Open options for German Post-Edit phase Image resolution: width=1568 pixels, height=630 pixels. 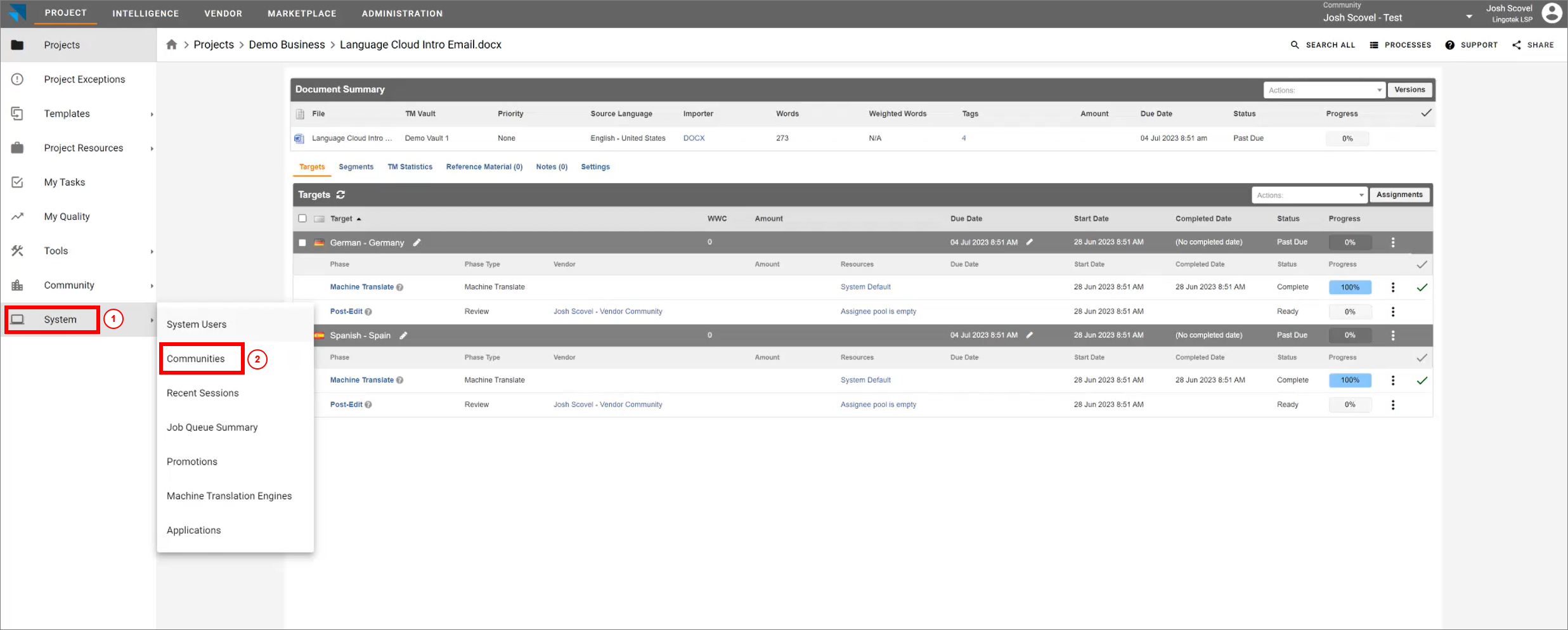1393,312
